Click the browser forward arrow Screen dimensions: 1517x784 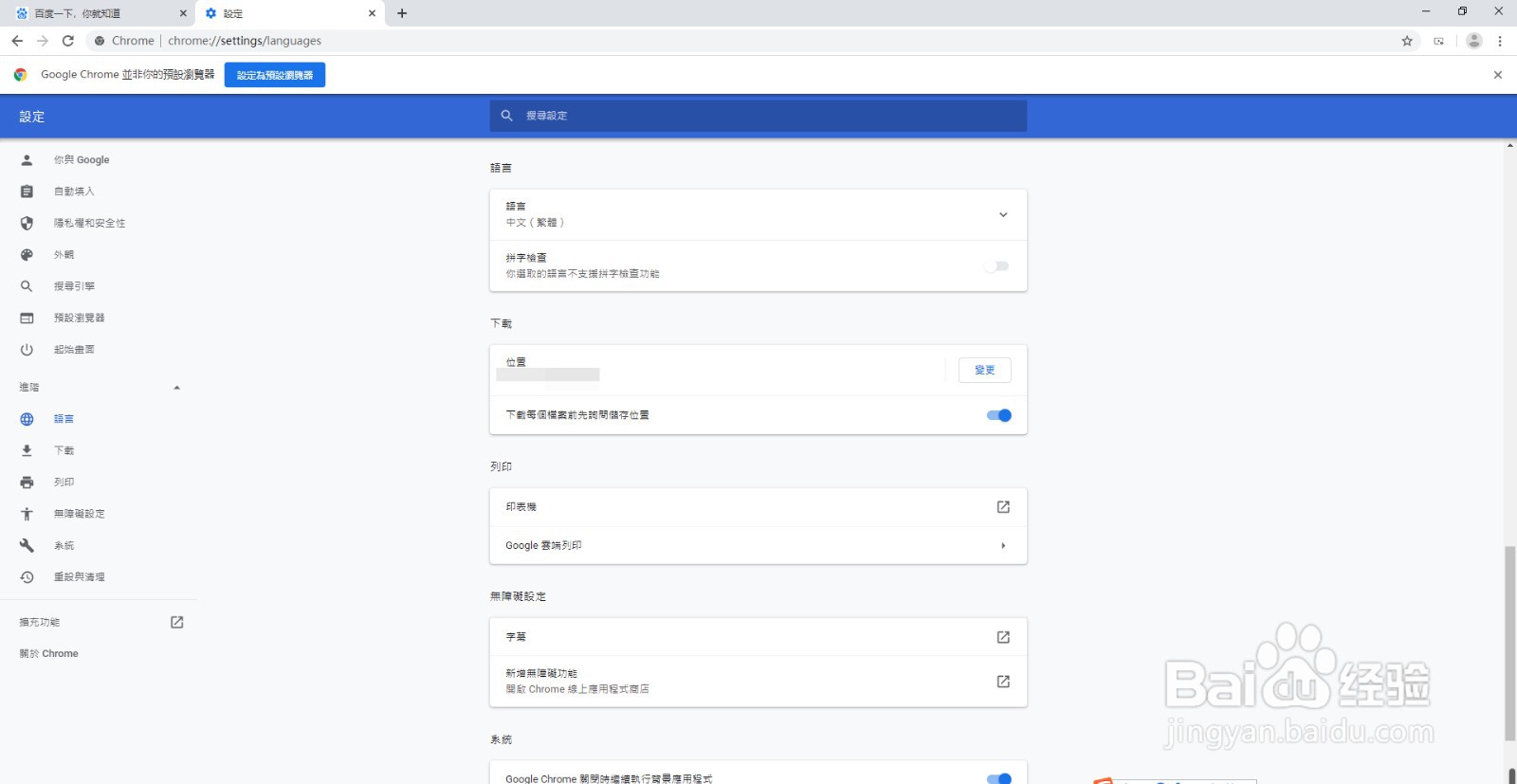43,41
